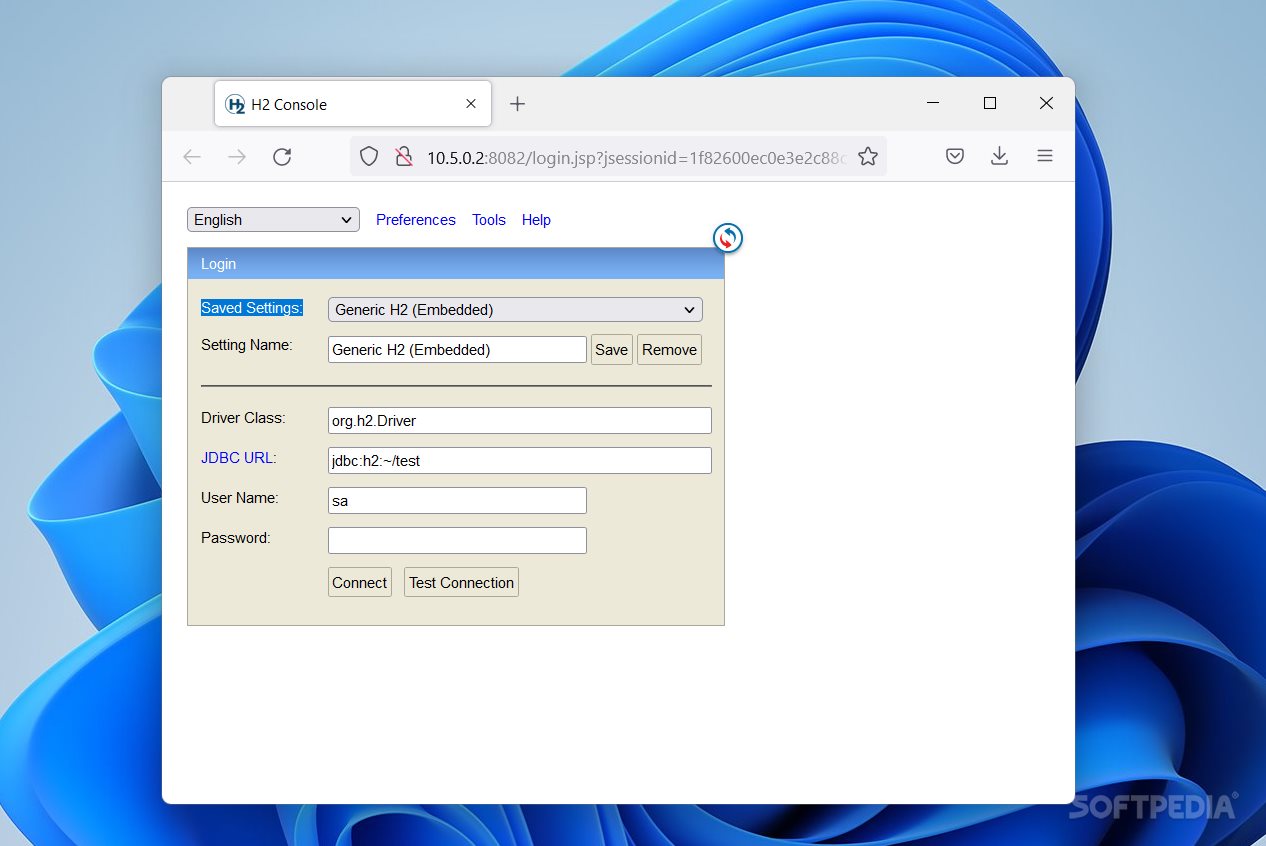Click the Setting Name label
Screen dimensions: 1266x846
point(247,345)
